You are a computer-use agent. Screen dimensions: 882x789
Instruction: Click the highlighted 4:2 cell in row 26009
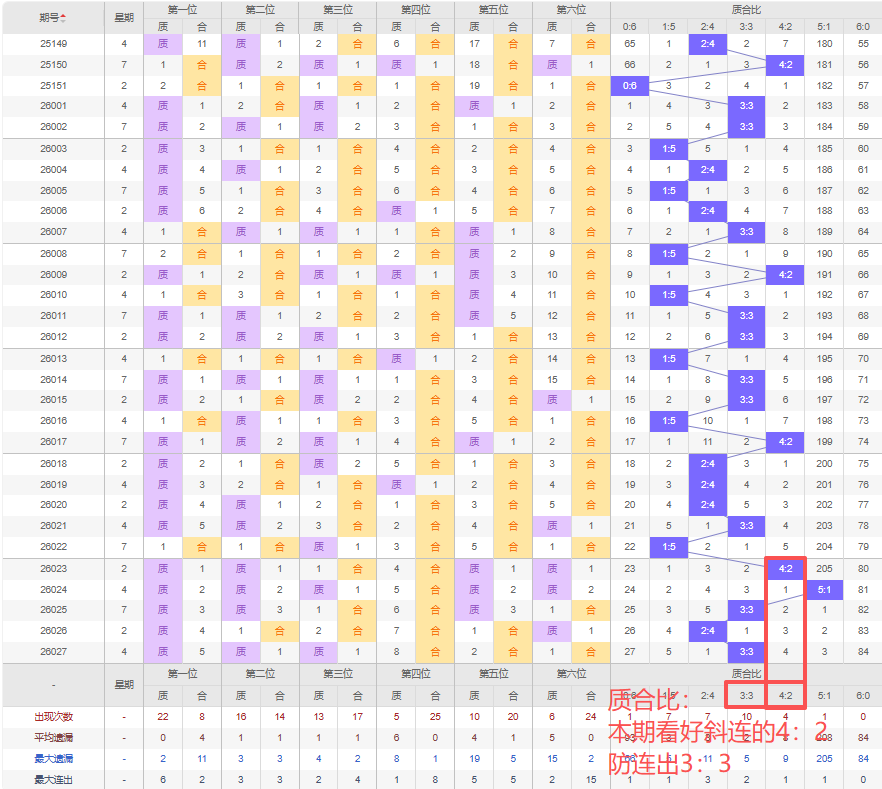(785, 274)
